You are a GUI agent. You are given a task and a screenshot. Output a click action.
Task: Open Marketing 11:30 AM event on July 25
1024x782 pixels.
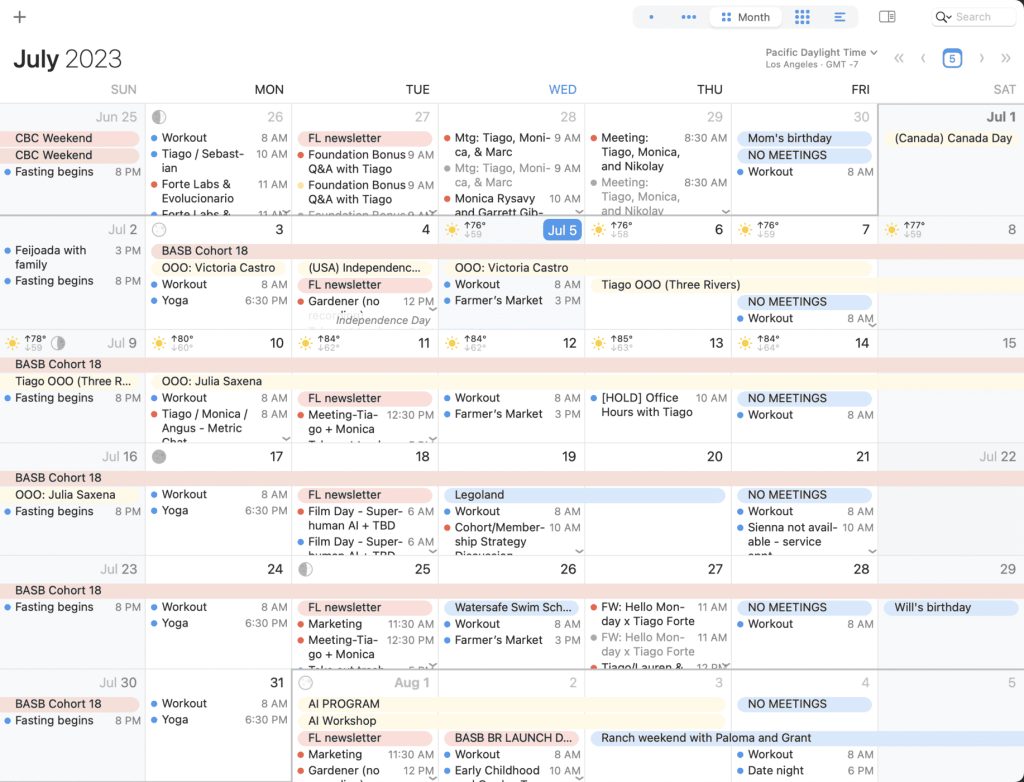click(x=365, y=624)
